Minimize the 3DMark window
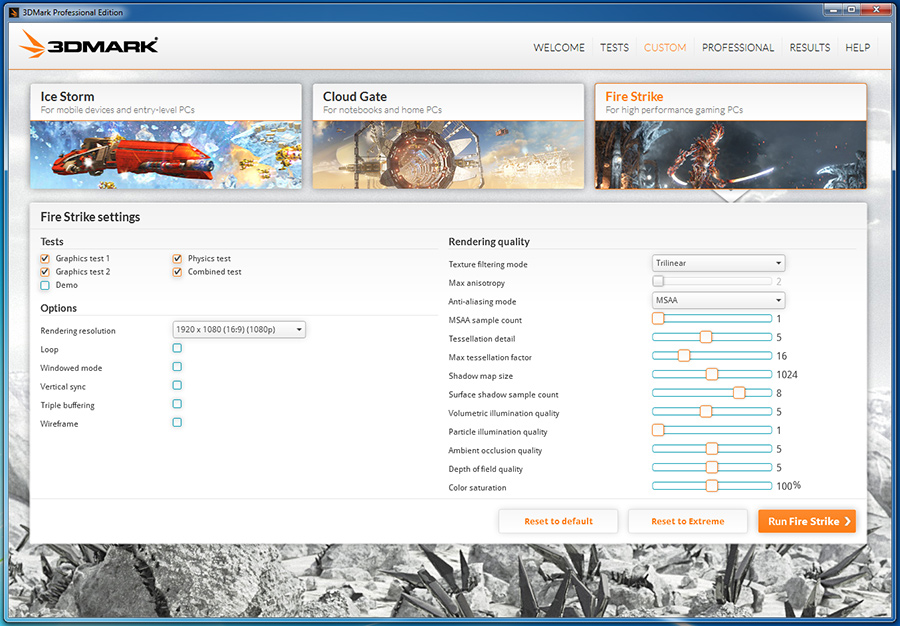900x626 pixels. [x=833, y=9]
